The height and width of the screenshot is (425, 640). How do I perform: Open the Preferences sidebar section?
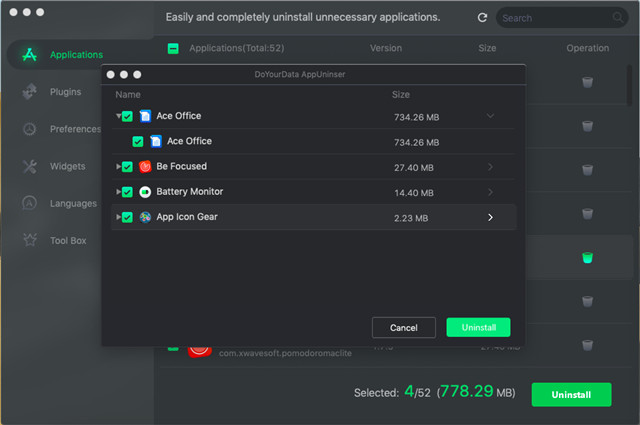click(76, 129)
